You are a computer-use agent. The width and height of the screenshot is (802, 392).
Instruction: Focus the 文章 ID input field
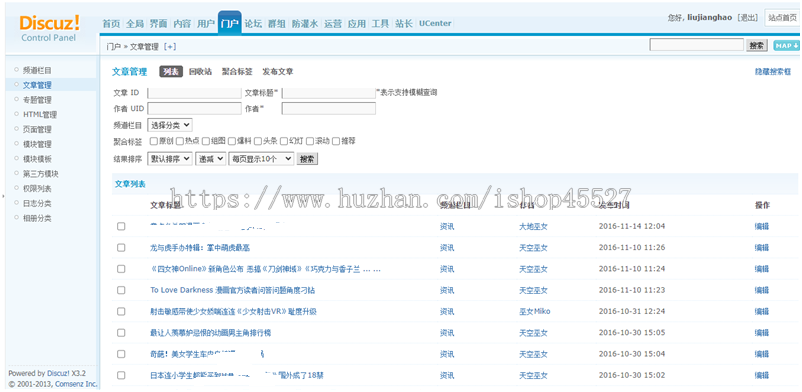(194, 93)
